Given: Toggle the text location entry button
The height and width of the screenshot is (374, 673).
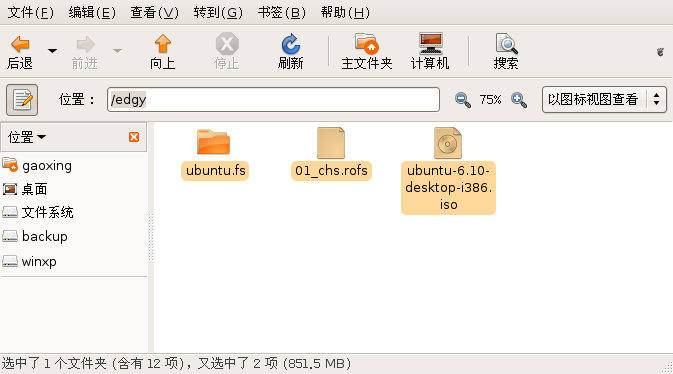Looking at the screenshot, I should tap(22, 100).
